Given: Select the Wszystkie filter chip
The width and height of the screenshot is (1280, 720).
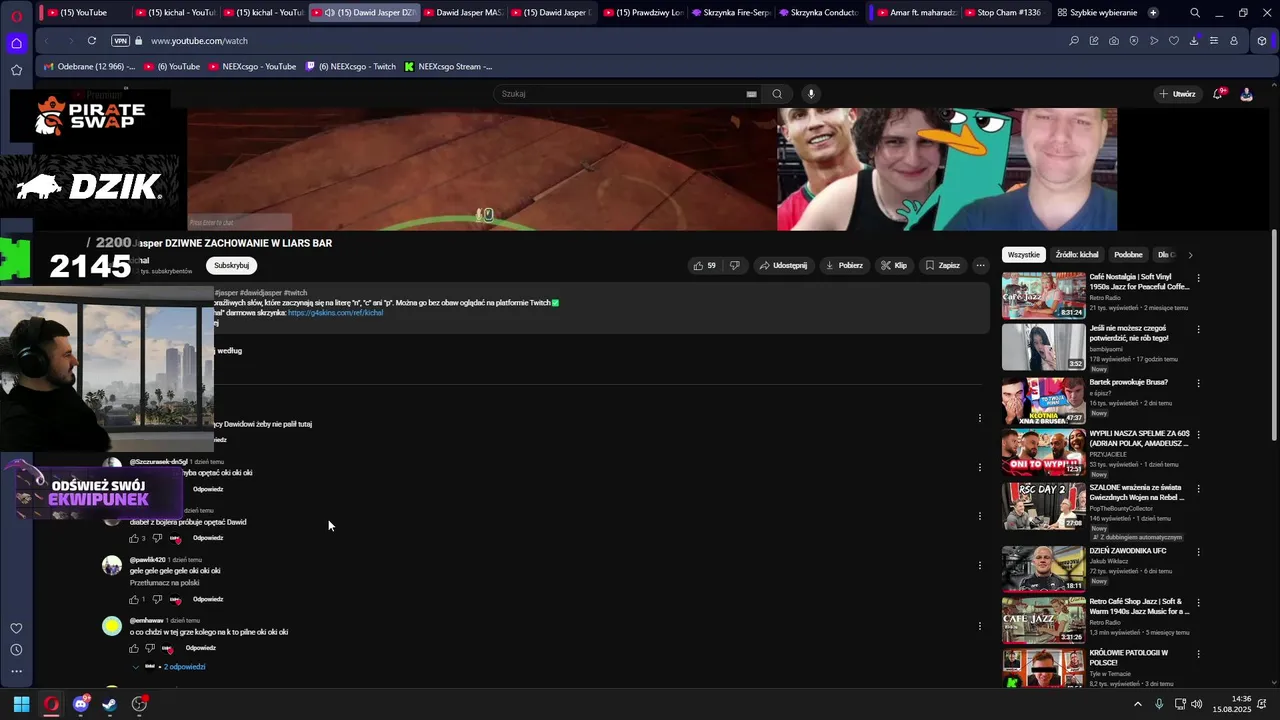Looking at the screenshot, I should click(1023, 255).
